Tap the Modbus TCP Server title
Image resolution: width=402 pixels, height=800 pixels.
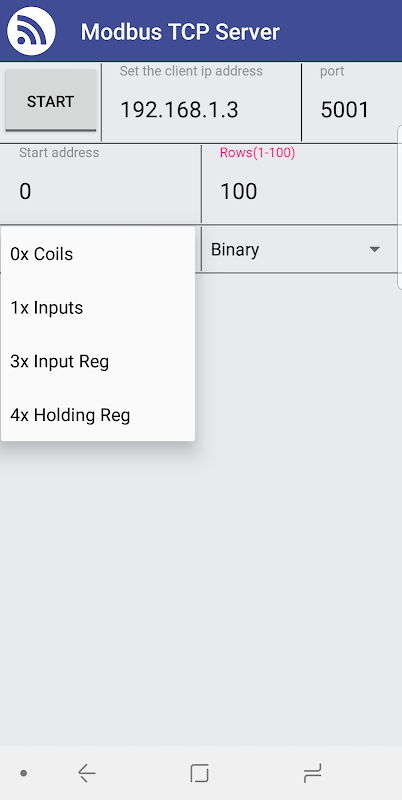click(180, 32)
